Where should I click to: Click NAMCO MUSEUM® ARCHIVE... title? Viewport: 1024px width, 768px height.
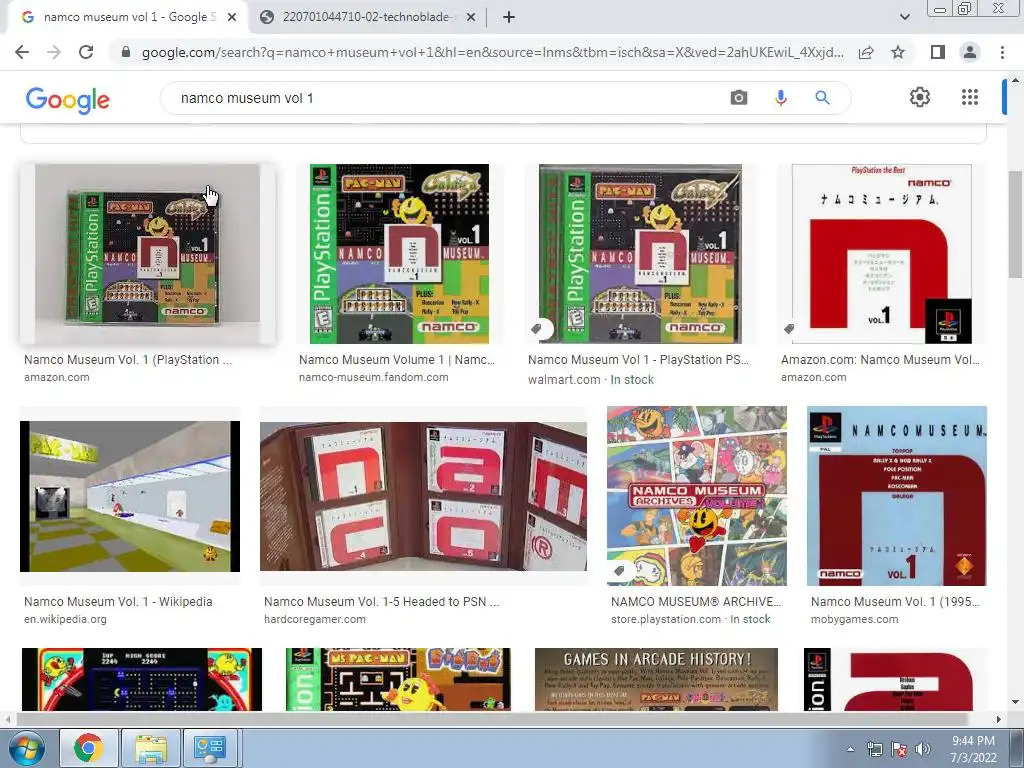[696, 601]
